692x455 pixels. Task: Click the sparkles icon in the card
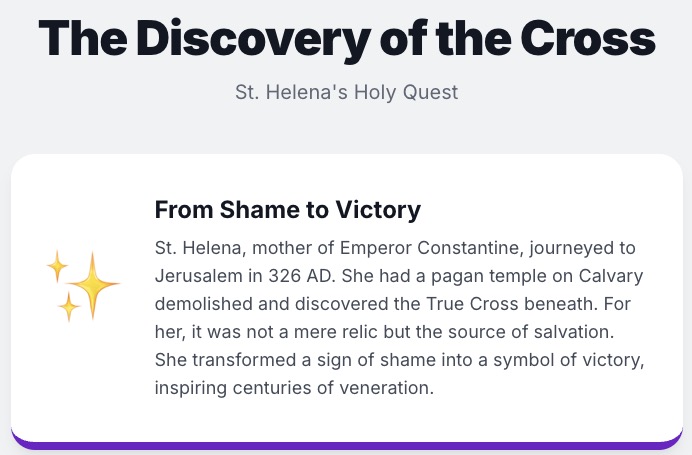(83, 285)
